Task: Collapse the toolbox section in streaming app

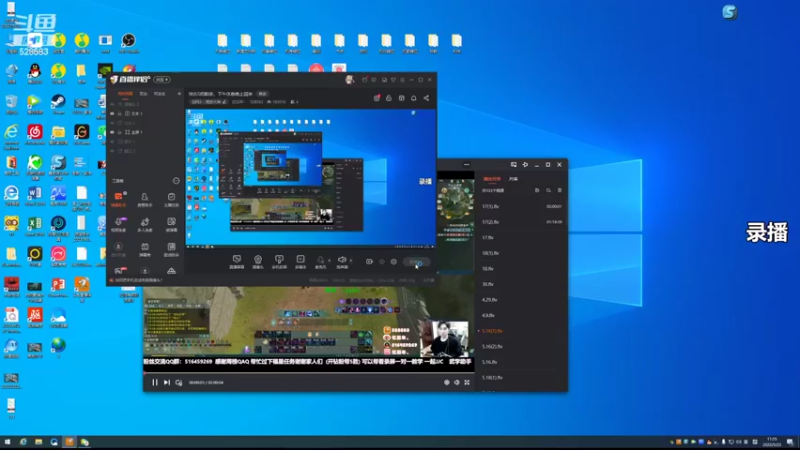Action: pos(176,181)
